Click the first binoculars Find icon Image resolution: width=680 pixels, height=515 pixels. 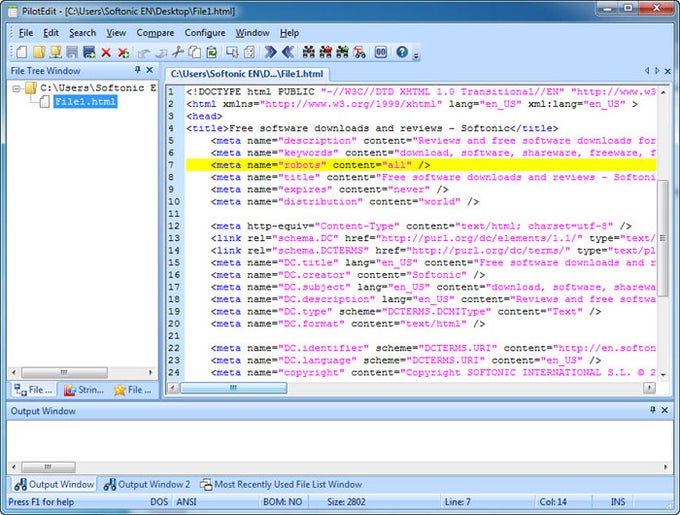pos(308,52)
